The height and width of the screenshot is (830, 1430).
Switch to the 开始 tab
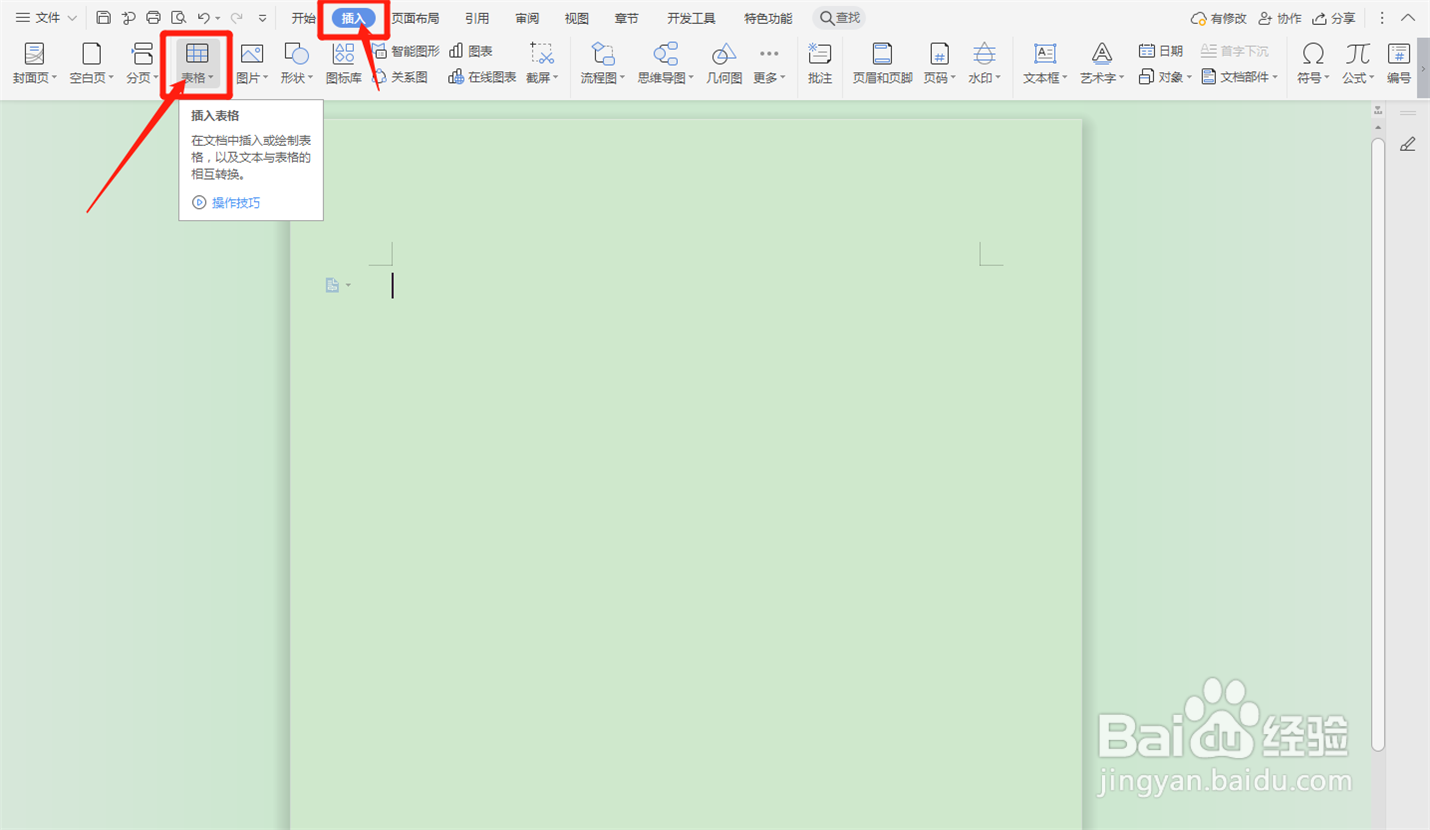coord(304,18)
